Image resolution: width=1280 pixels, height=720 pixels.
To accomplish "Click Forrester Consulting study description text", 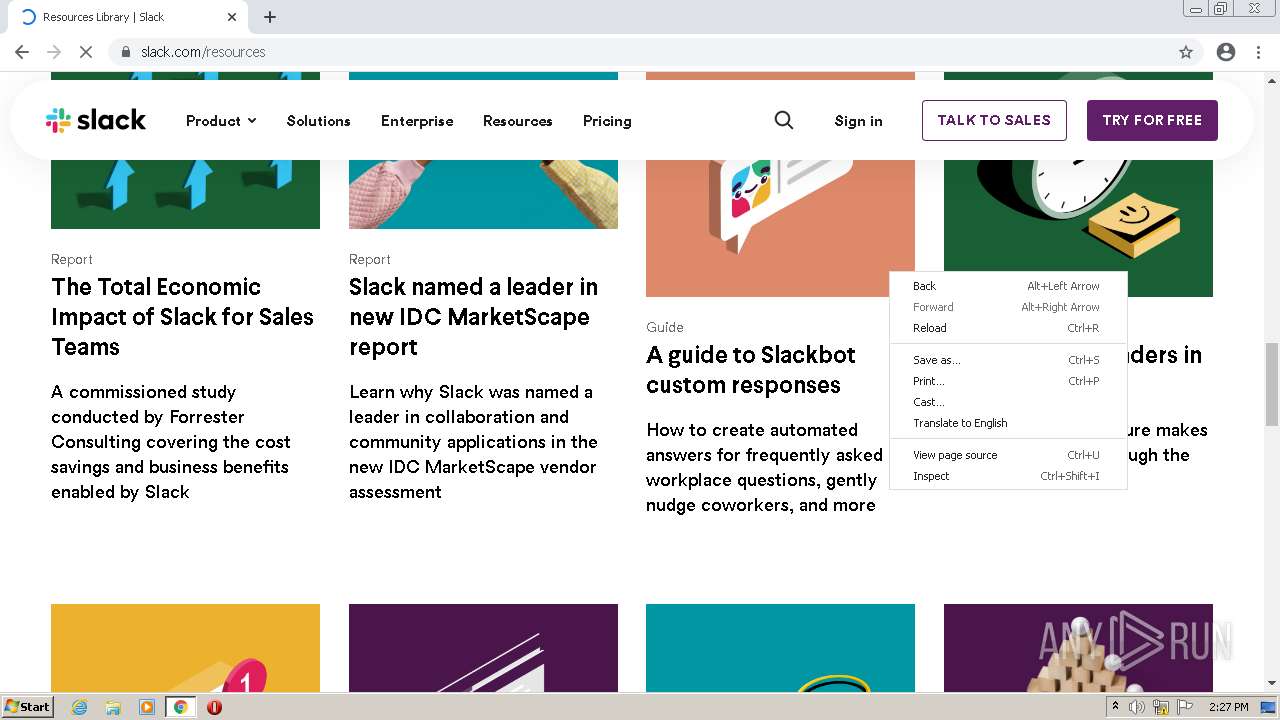I will (171, 442).
